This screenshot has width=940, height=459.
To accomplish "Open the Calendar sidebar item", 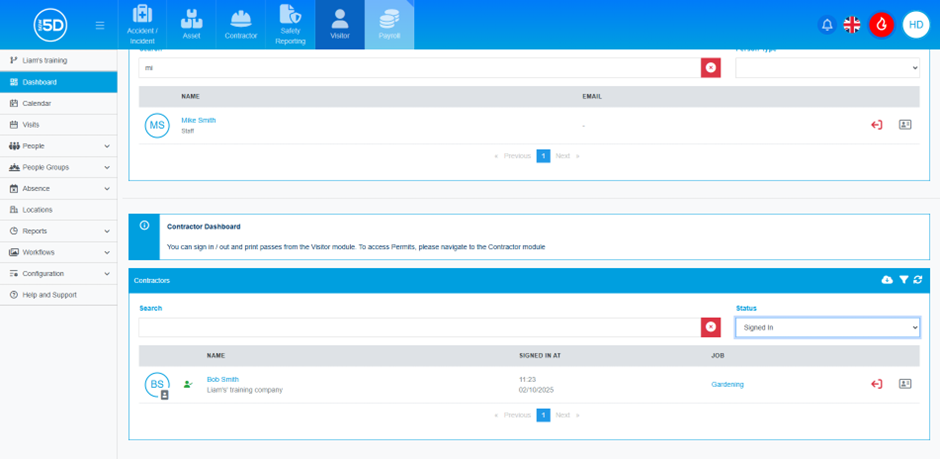I will point(37,103).
